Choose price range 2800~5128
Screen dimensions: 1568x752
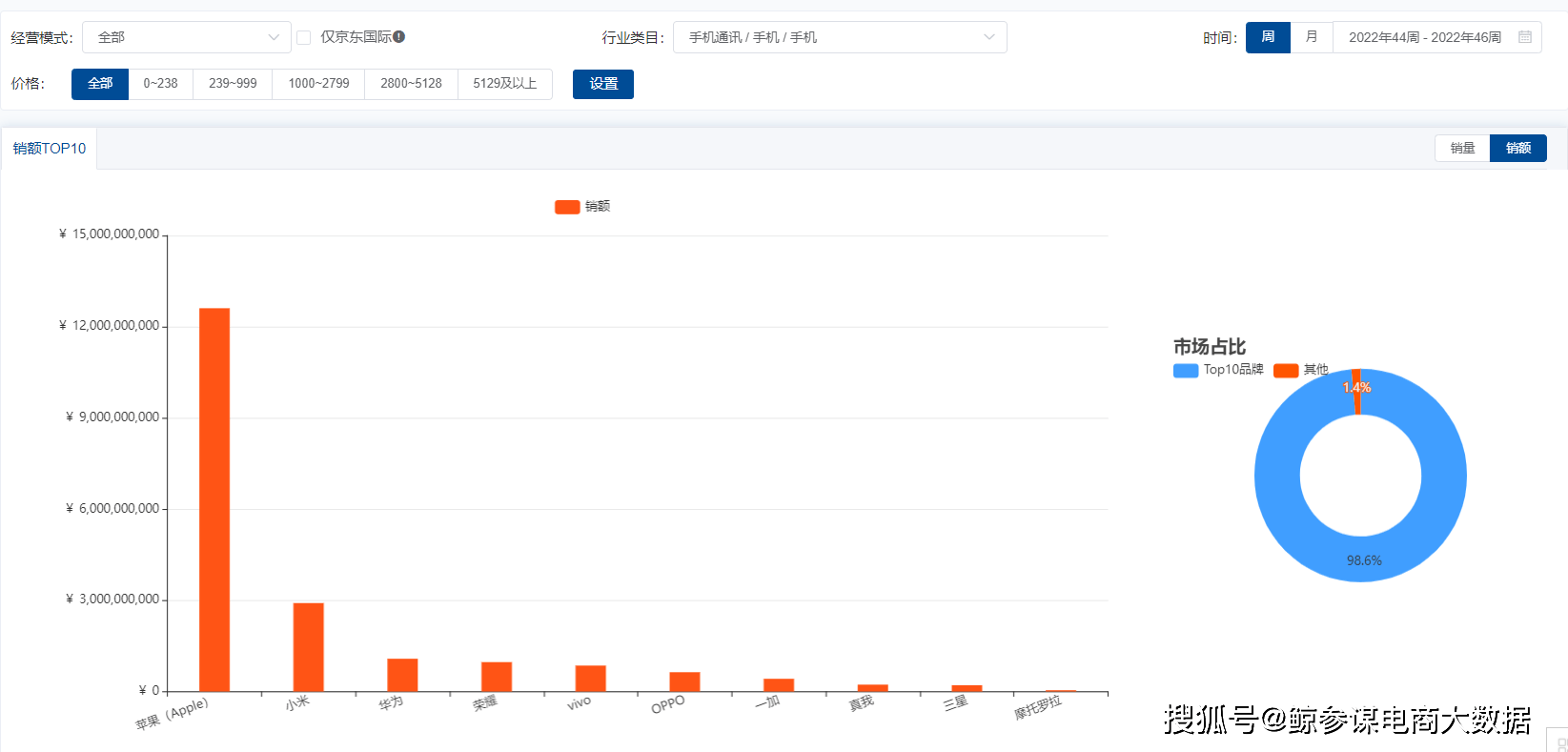[x=411, y=84]
